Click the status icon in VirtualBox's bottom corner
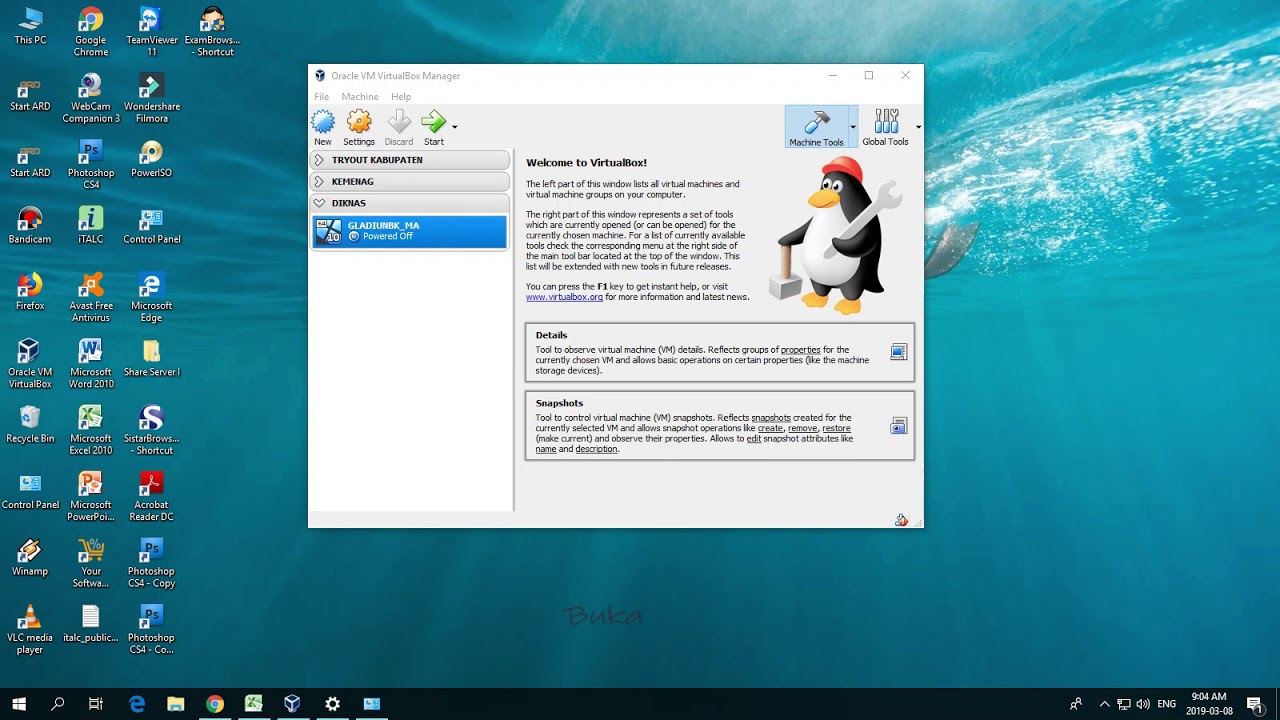Image resolution: width=1280 pixels, height=720 pixels. click(x=901, y=520)
